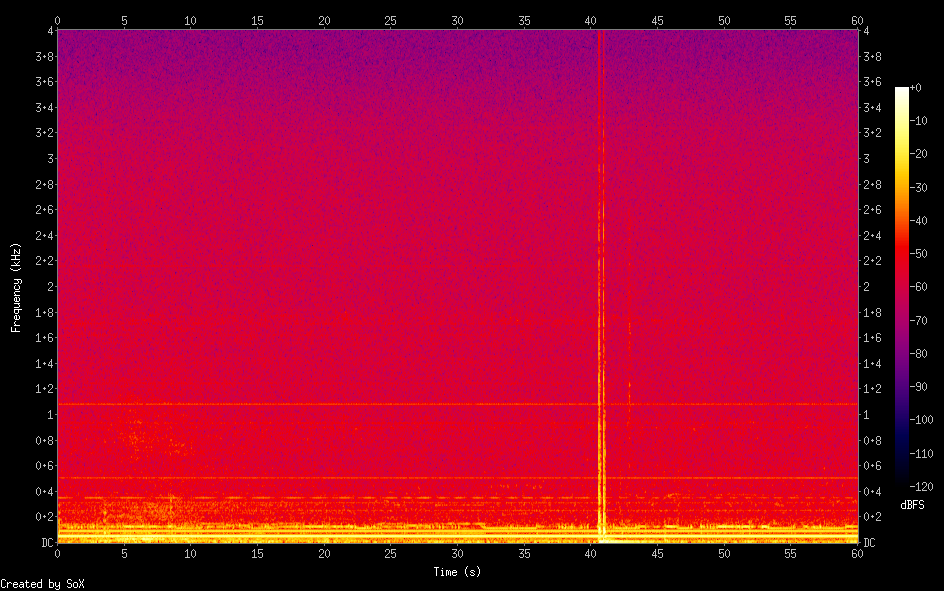Viewport: 944px width, 591px height.
Task: Select the "-120" color scale value
Action: point(922,487)
